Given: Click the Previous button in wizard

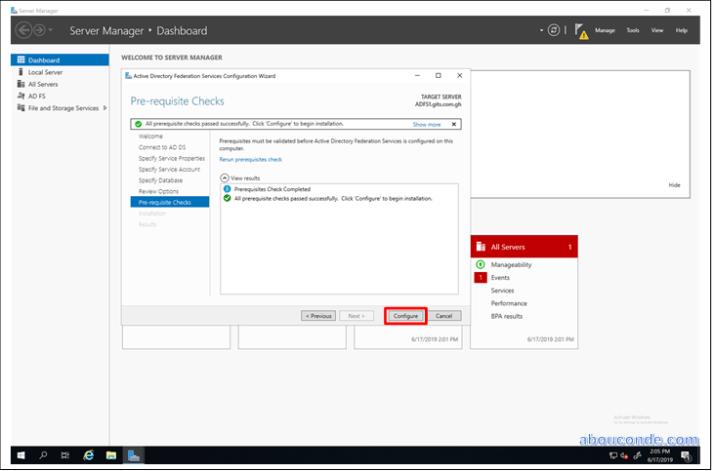Looking at the screenshot, I should (x=318, y=315).
